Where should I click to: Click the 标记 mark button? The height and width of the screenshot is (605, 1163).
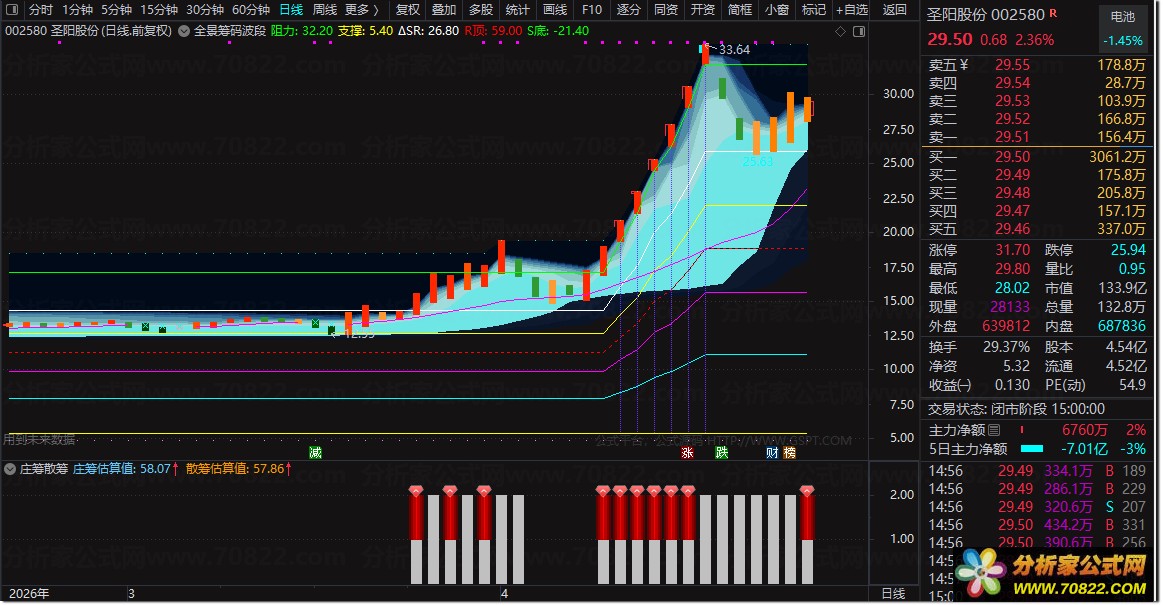(814, 10)
